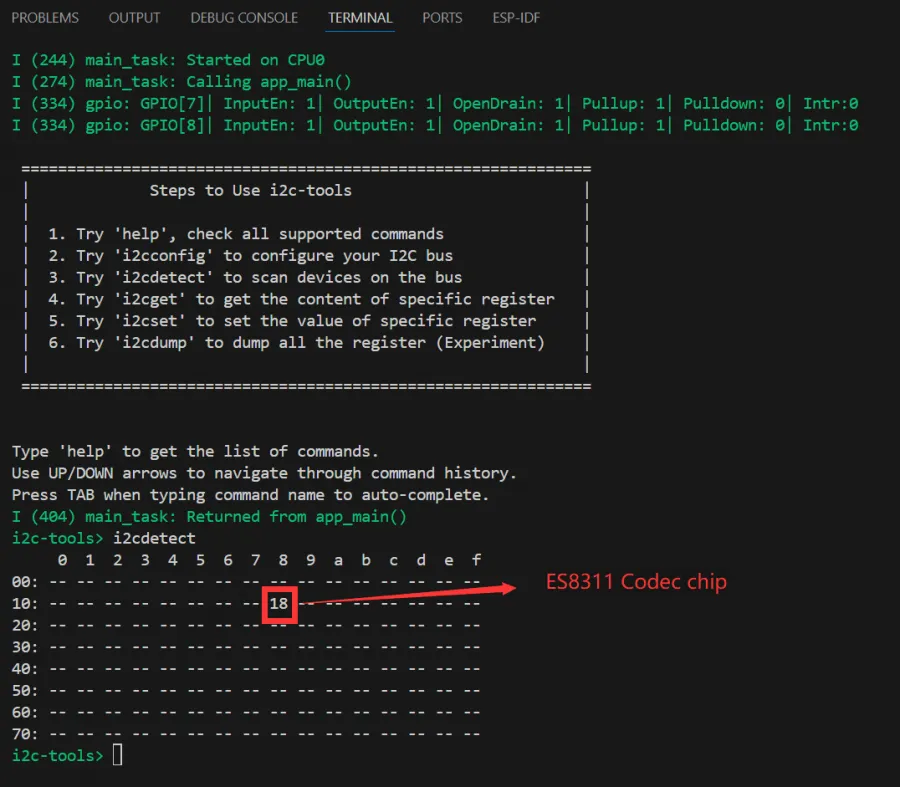Click the row 10 address label
The height and width of the screenshot is (787, 900).
[x=22, y=604]
